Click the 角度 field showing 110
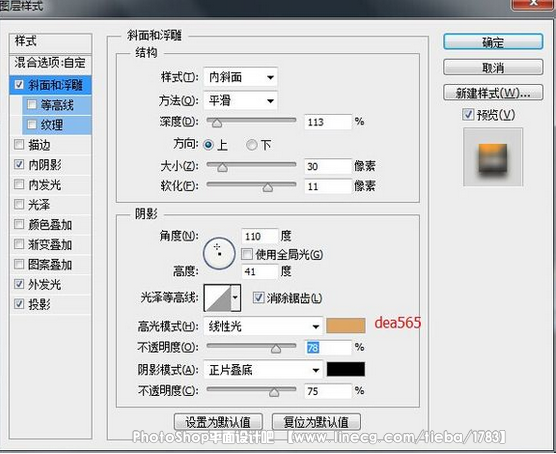 click(260, 236)
